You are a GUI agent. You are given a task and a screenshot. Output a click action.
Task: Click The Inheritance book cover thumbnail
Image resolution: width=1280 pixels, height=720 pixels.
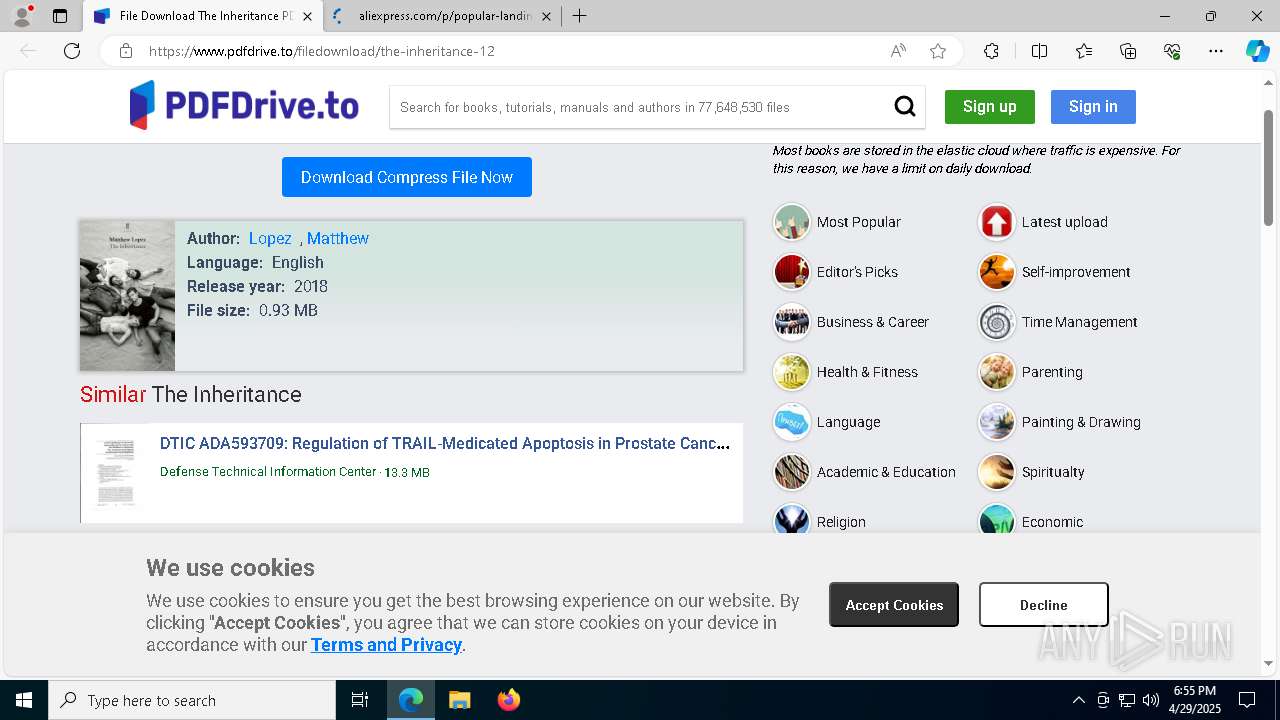[x=127, y=296]
